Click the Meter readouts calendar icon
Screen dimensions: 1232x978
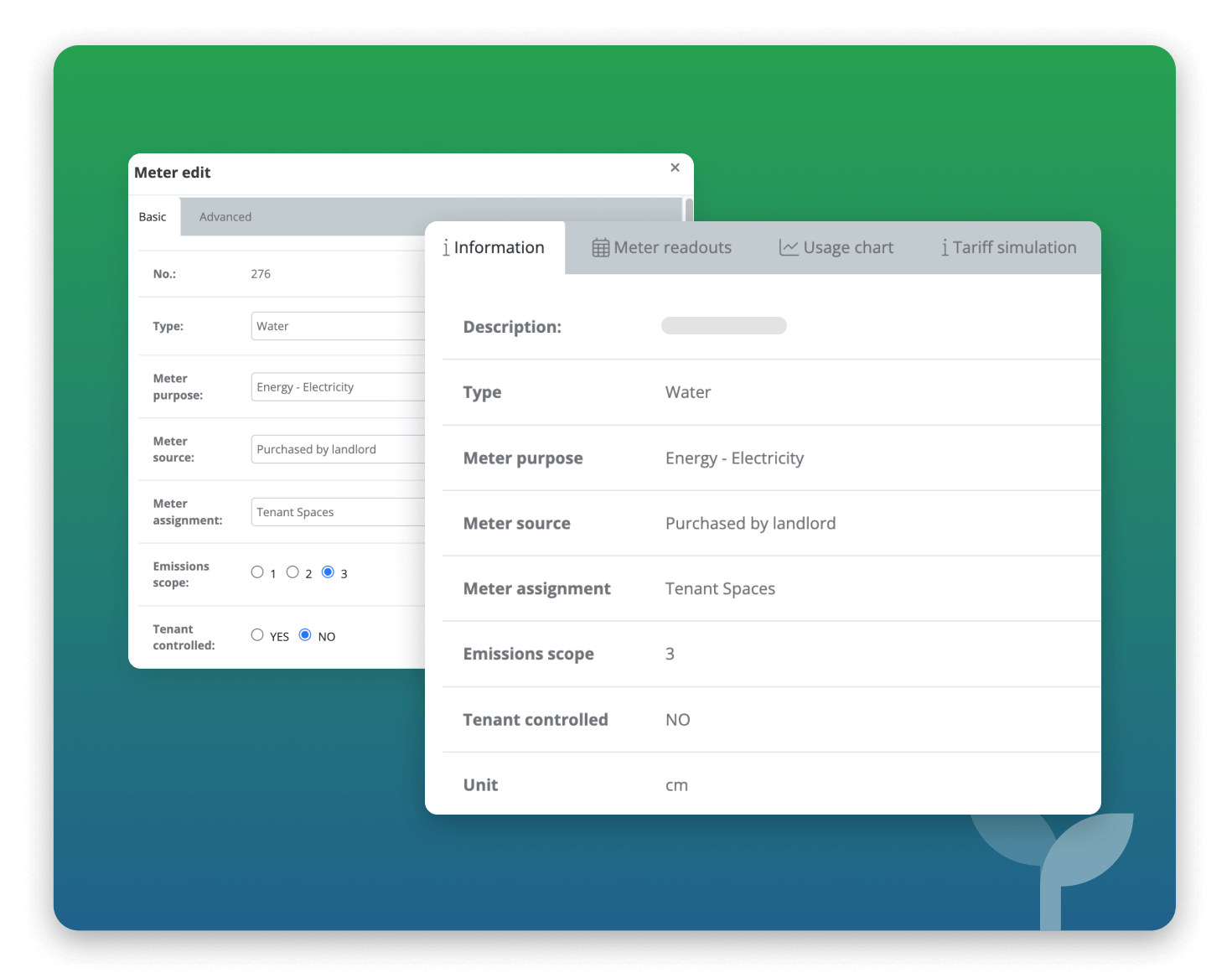601,248
